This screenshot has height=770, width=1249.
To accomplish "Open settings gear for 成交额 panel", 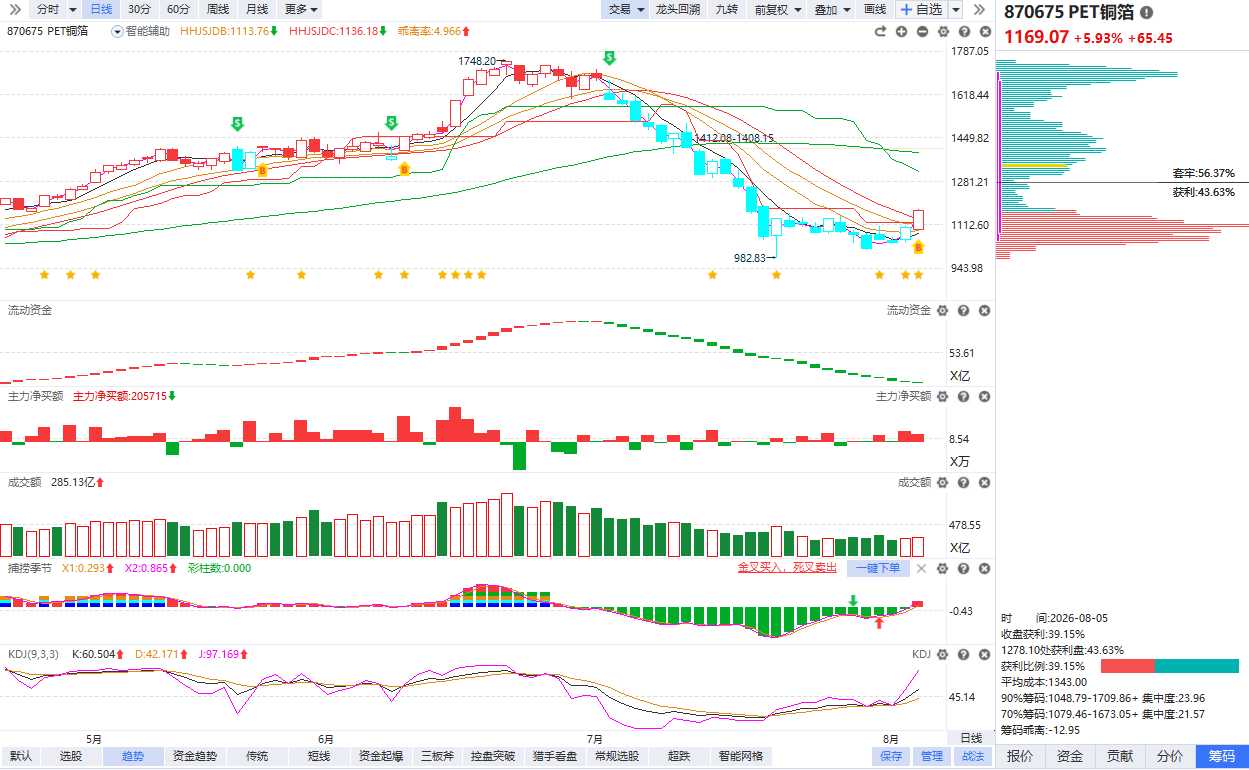I will point(942,482).
